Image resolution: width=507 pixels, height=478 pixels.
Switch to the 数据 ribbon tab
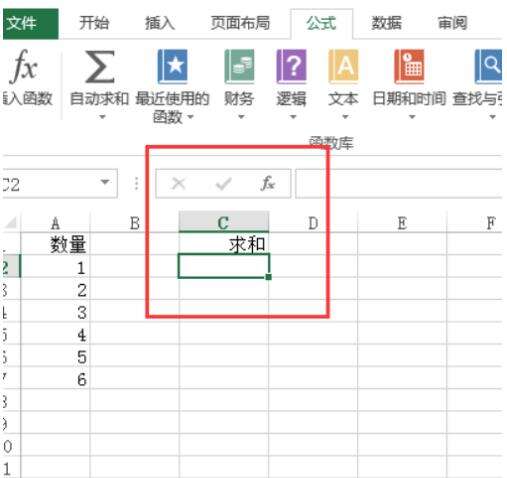387,23
